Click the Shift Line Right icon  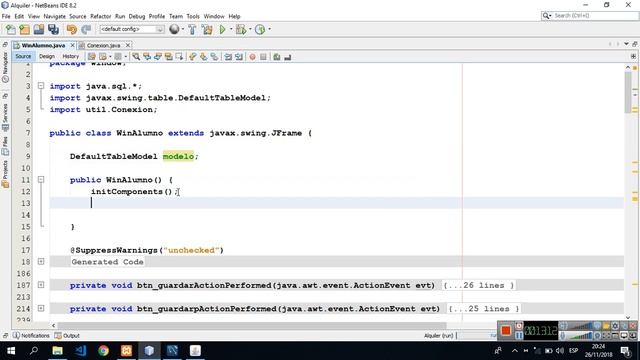(x=239, y=57)
